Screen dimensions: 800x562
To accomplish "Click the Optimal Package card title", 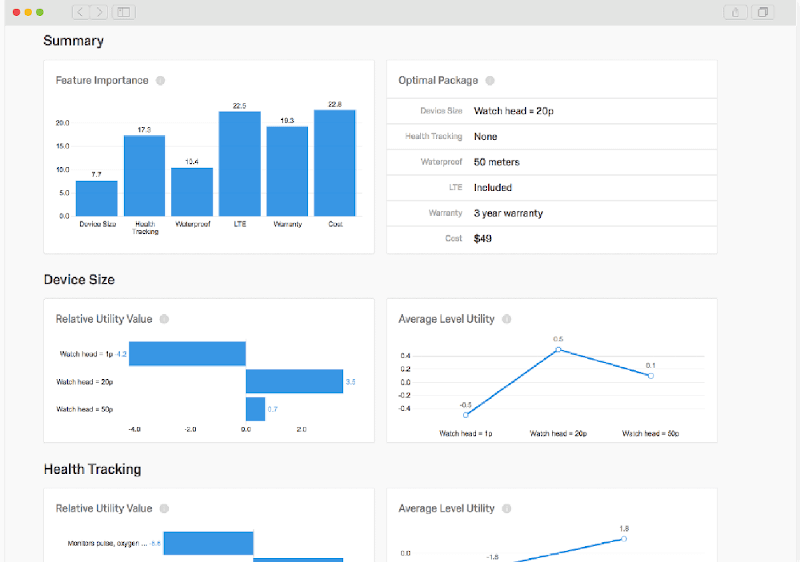I will [x=438, y=81].
